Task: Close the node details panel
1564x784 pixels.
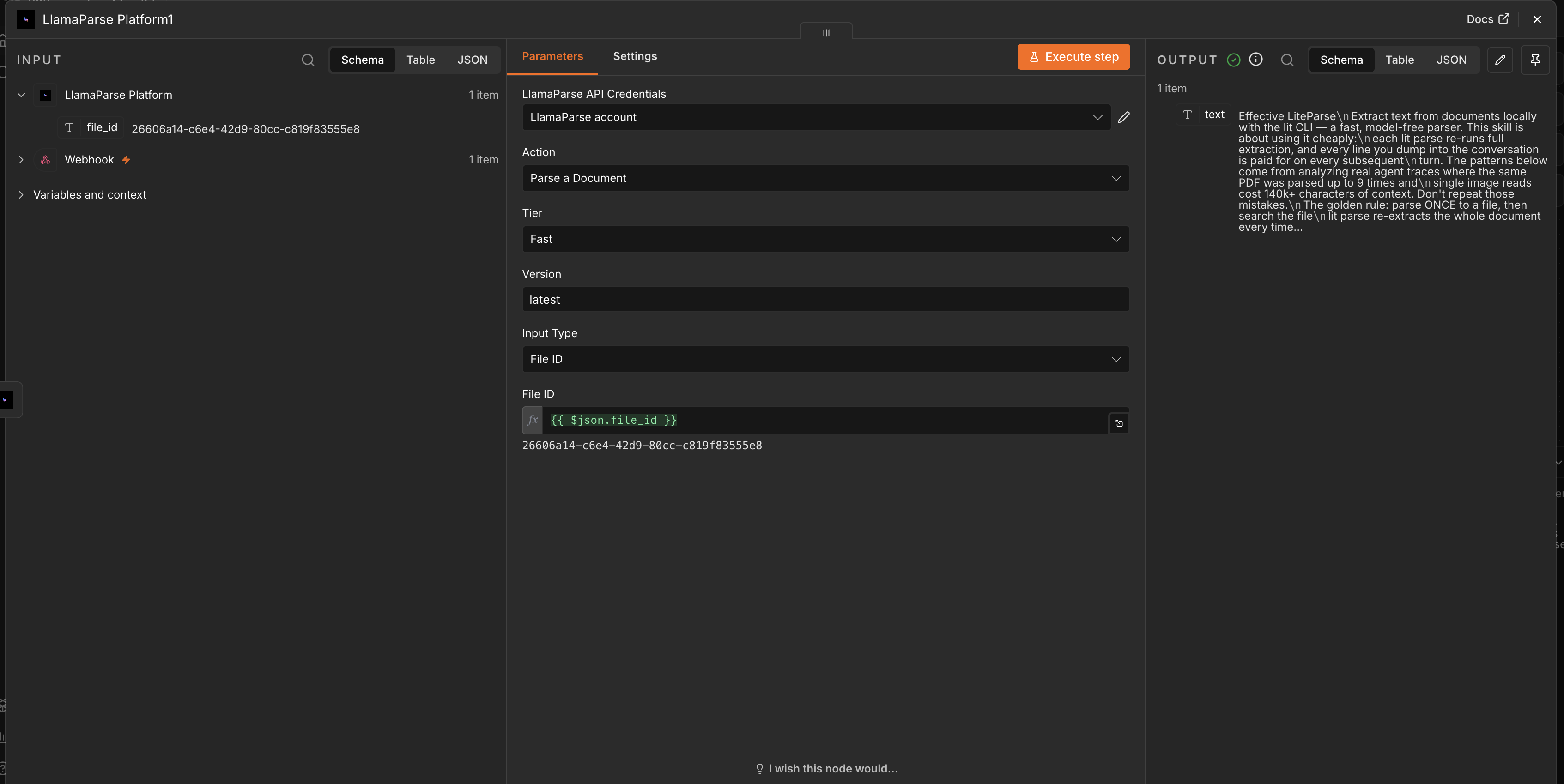Action: 1537,19
